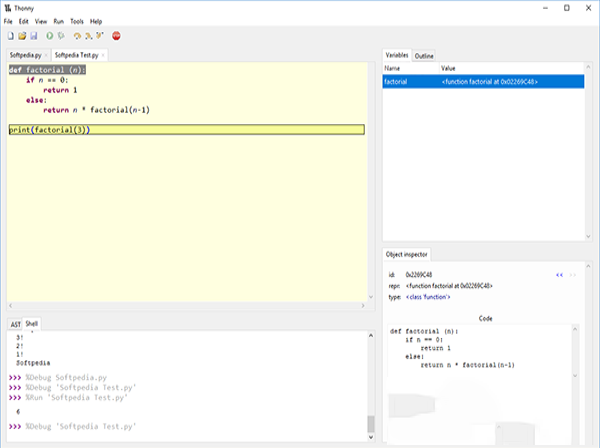Run the current script with green play icon

click(49, 35)
